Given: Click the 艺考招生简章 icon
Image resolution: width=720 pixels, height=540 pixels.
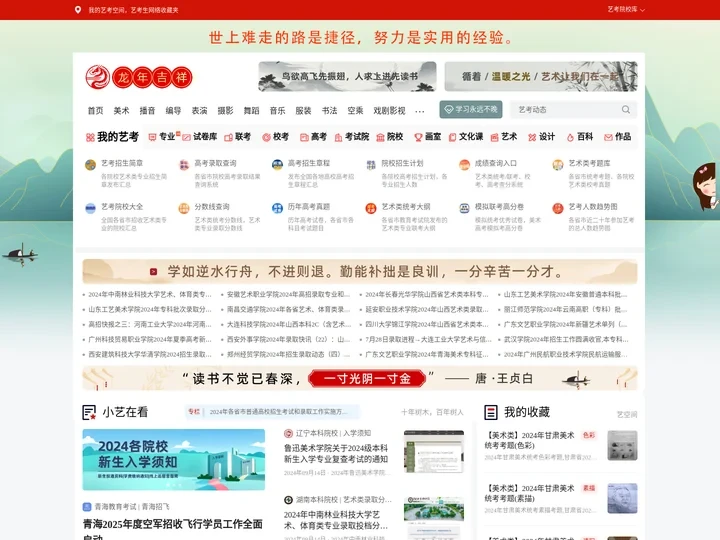Looking at the screenshot, I should [90, 165].
